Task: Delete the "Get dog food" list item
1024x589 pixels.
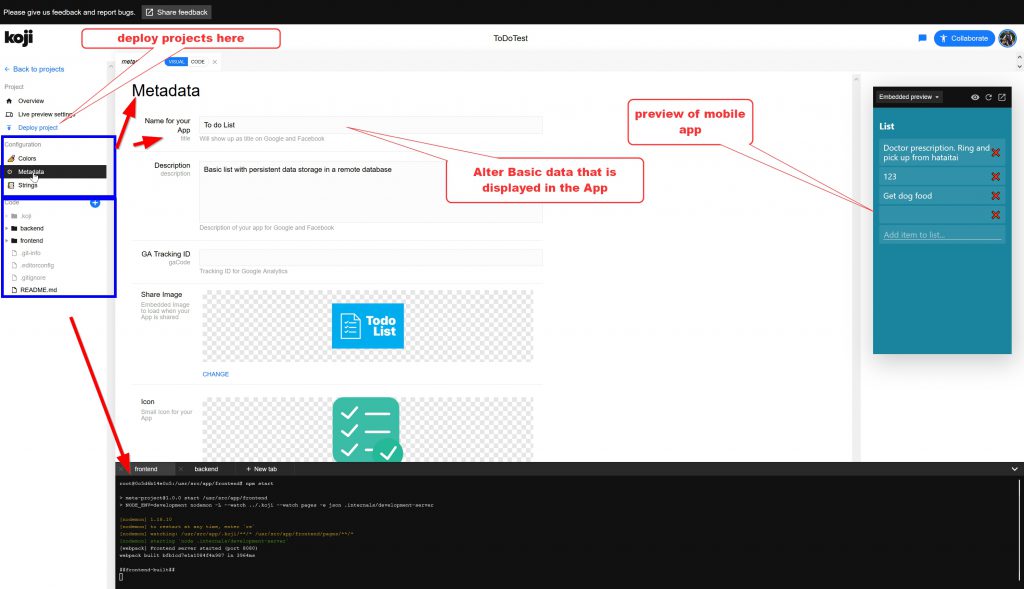Action: click(995, 196)
